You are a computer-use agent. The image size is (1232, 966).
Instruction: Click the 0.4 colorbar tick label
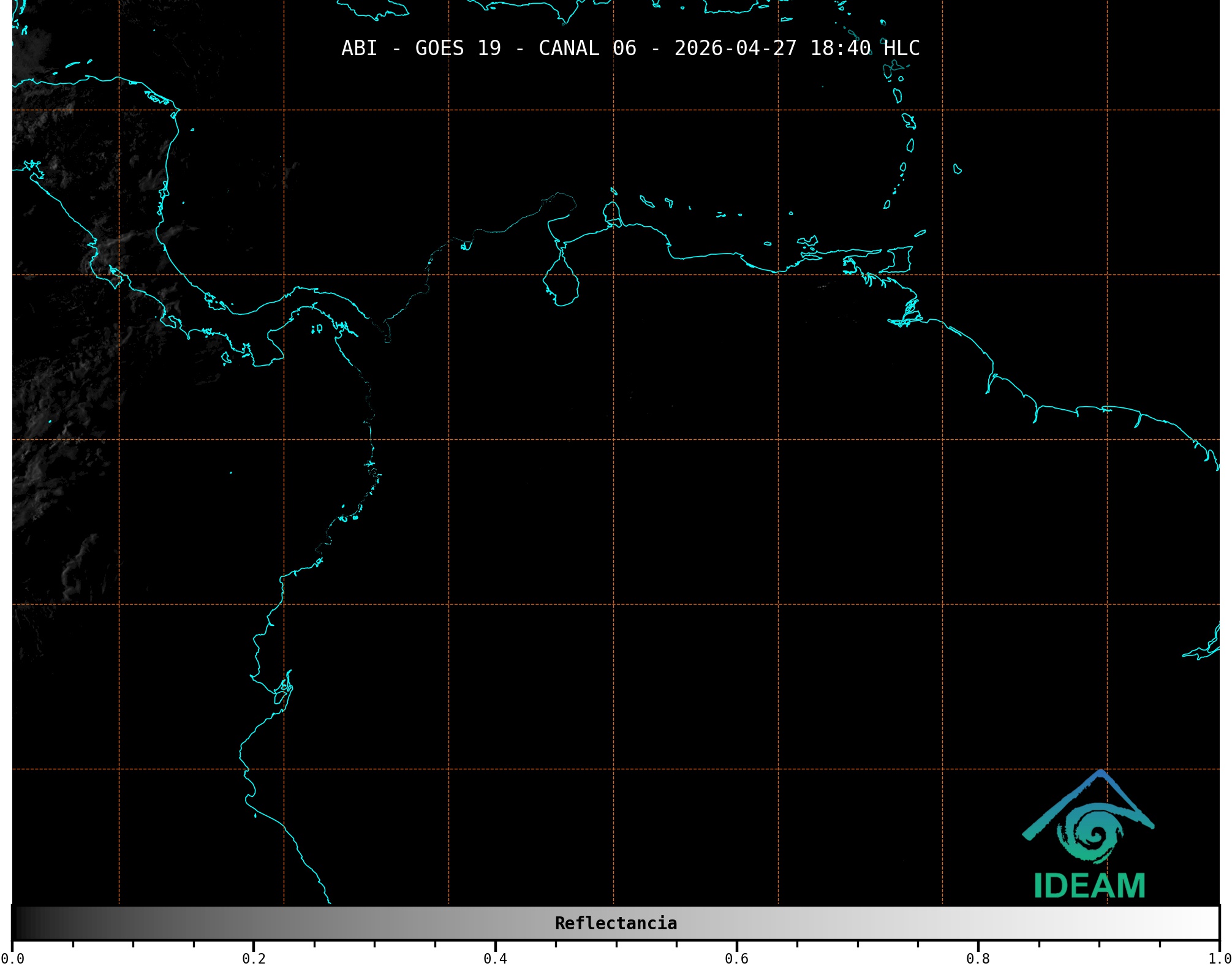(495, 959)
